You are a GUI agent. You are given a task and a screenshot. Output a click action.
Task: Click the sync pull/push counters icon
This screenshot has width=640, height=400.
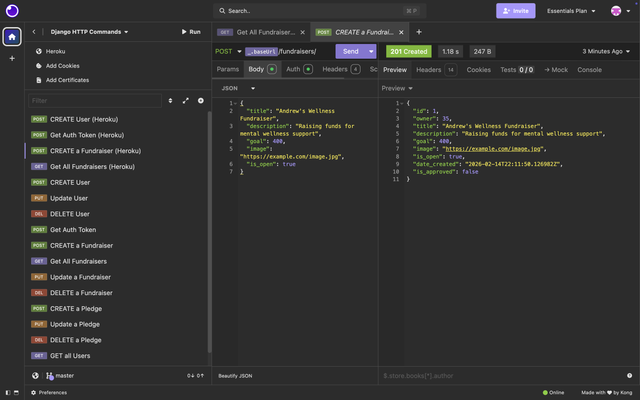click(195, 376)
